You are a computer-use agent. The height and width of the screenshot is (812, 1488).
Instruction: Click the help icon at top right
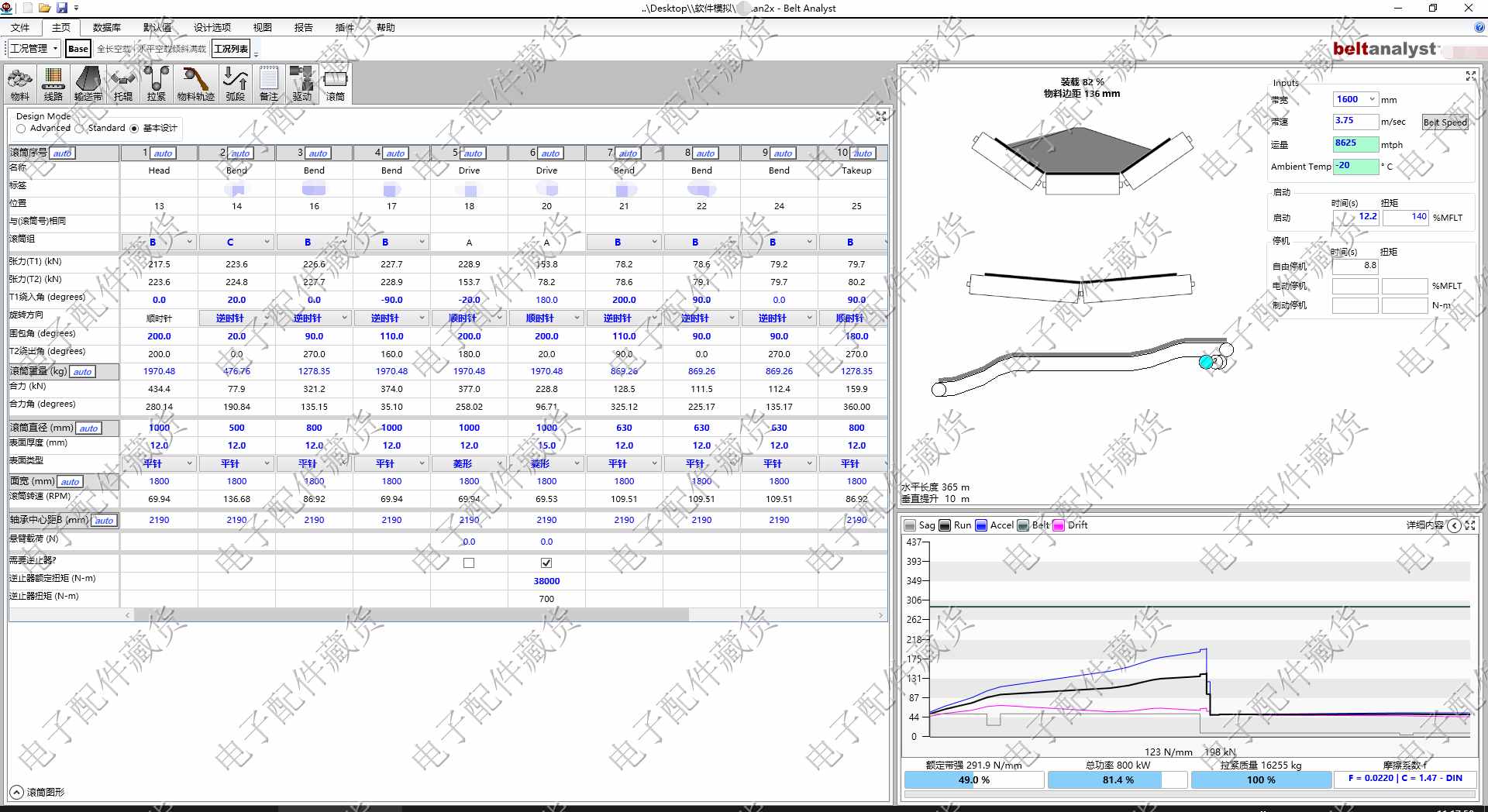point(1479,27)
